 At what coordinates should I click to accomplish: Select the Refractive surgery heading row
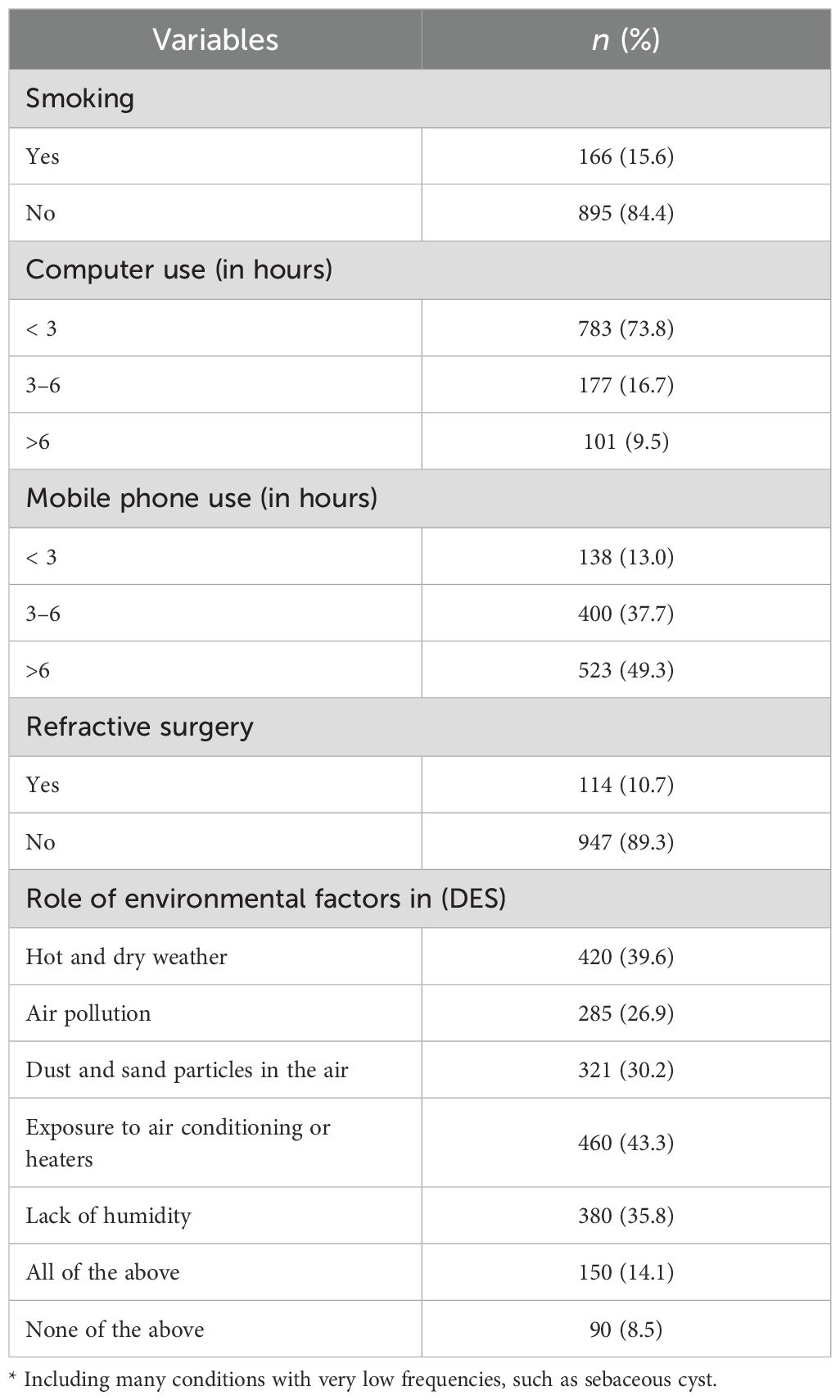click(140, 727)
